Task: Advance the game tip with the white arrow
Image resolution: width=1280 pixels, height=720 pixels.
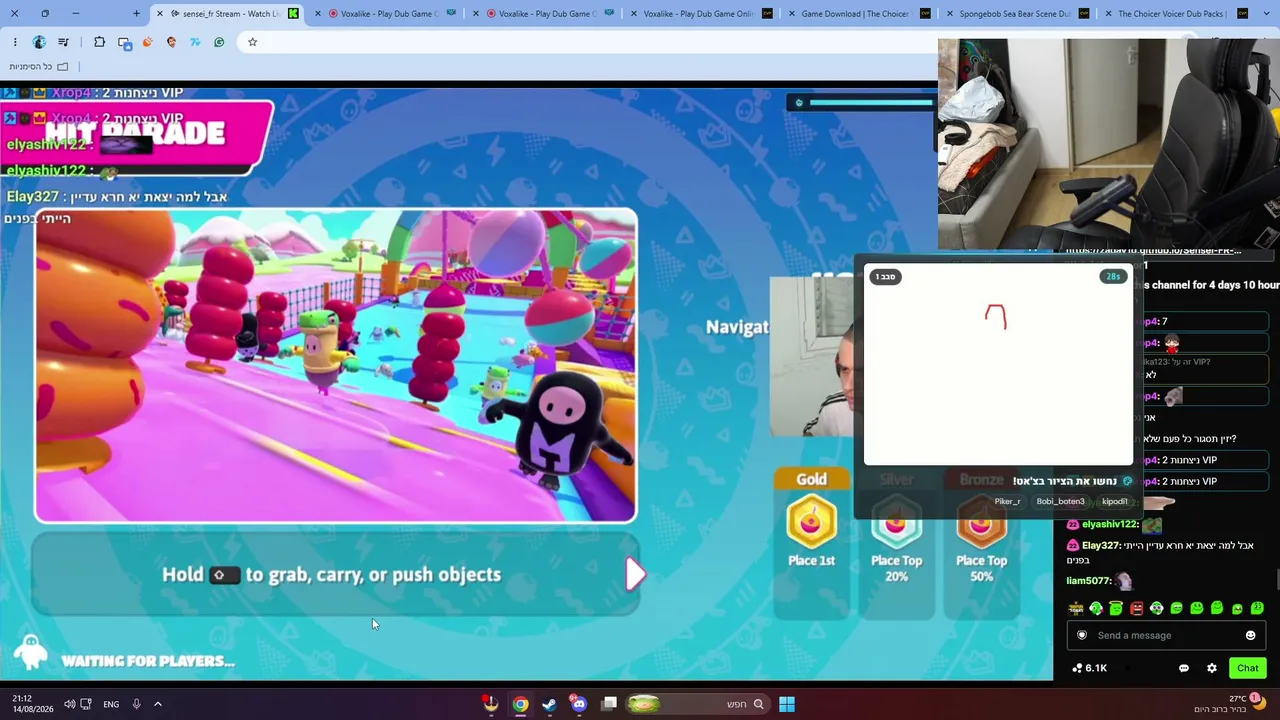Action: (635, 574)
